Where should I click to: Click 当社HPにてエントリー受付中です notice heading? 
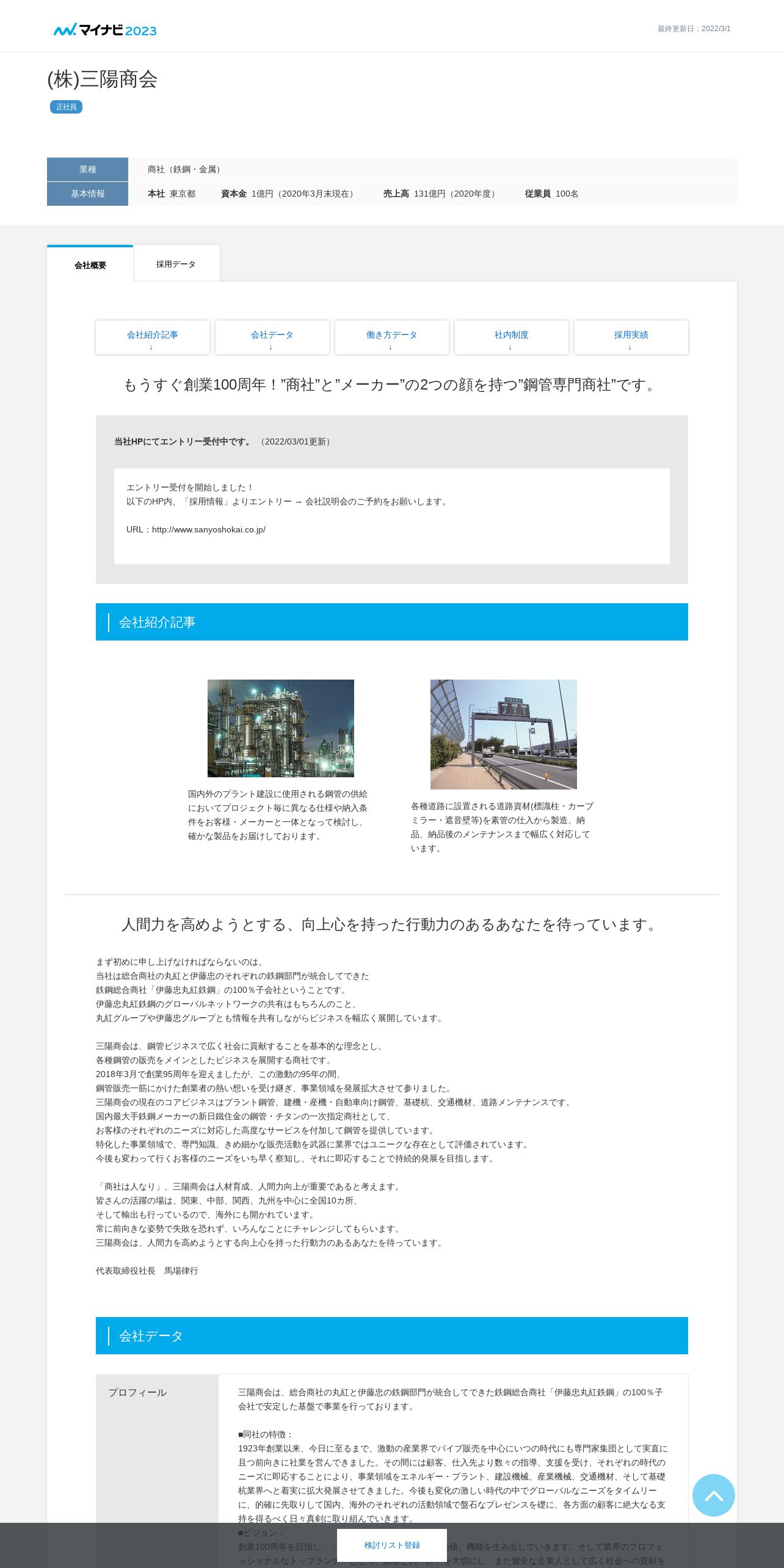pyautogui.click(x=183, y=441)
